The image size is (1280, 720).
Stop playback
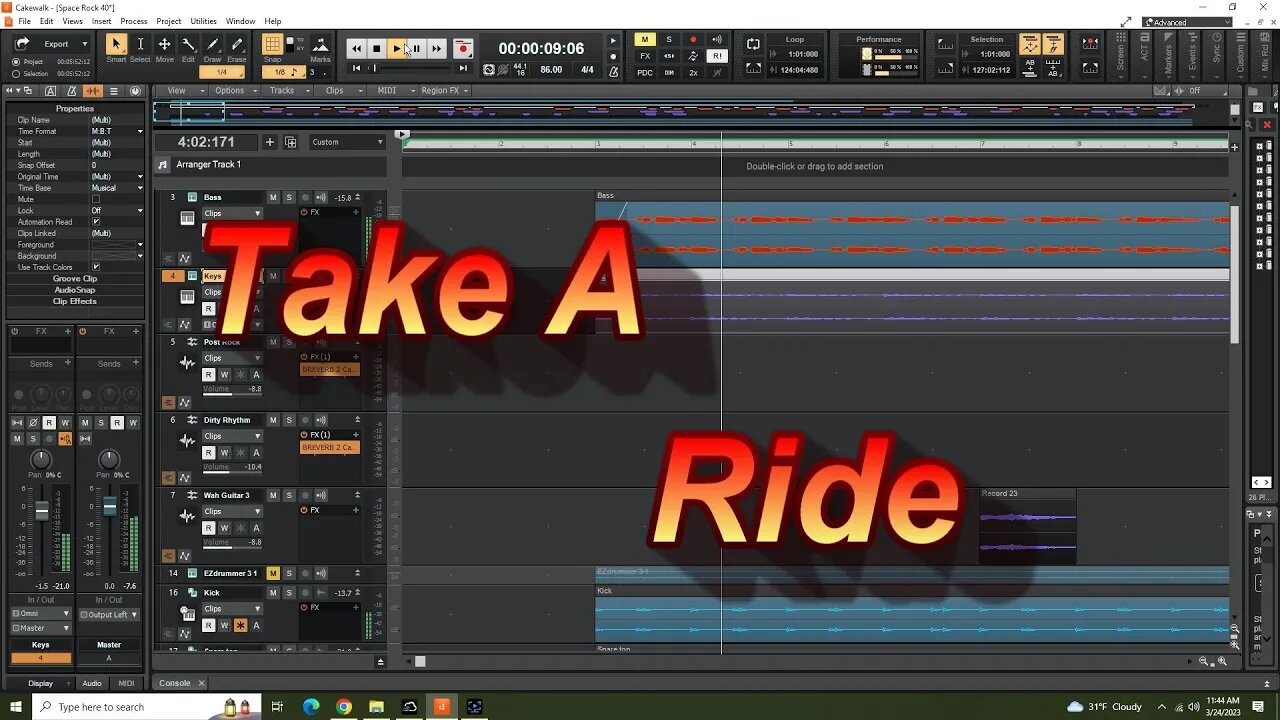(x=376, y=48)
